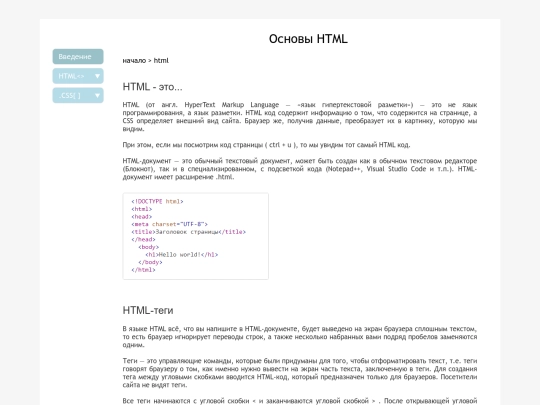Click the HTML - это... heading
The height and width of the screenshot is (405, 540).
pyautogui.click(x=153, y=87)
